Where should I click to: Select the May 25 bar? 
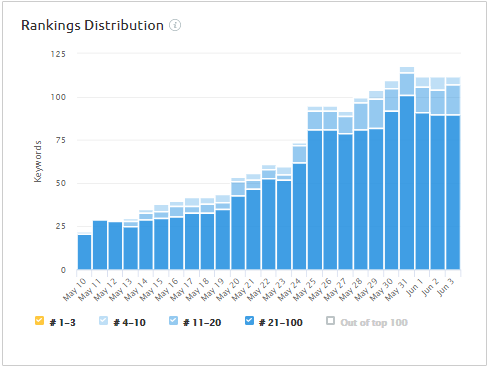[315, 188]
